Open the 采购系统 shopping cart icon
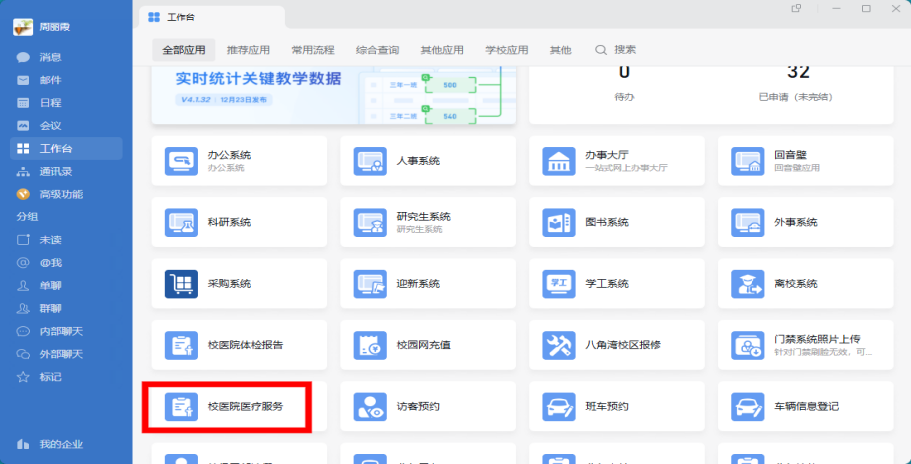Viewport: 911px width, 464px height. [x=181, y=284]
